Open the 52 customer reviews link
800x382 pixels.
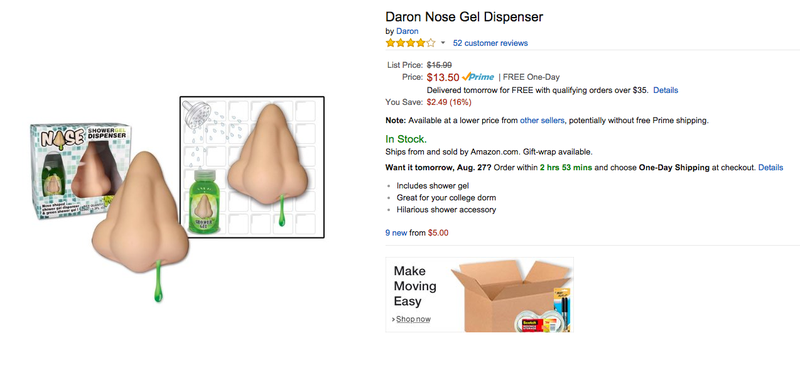tap(490, 43)
